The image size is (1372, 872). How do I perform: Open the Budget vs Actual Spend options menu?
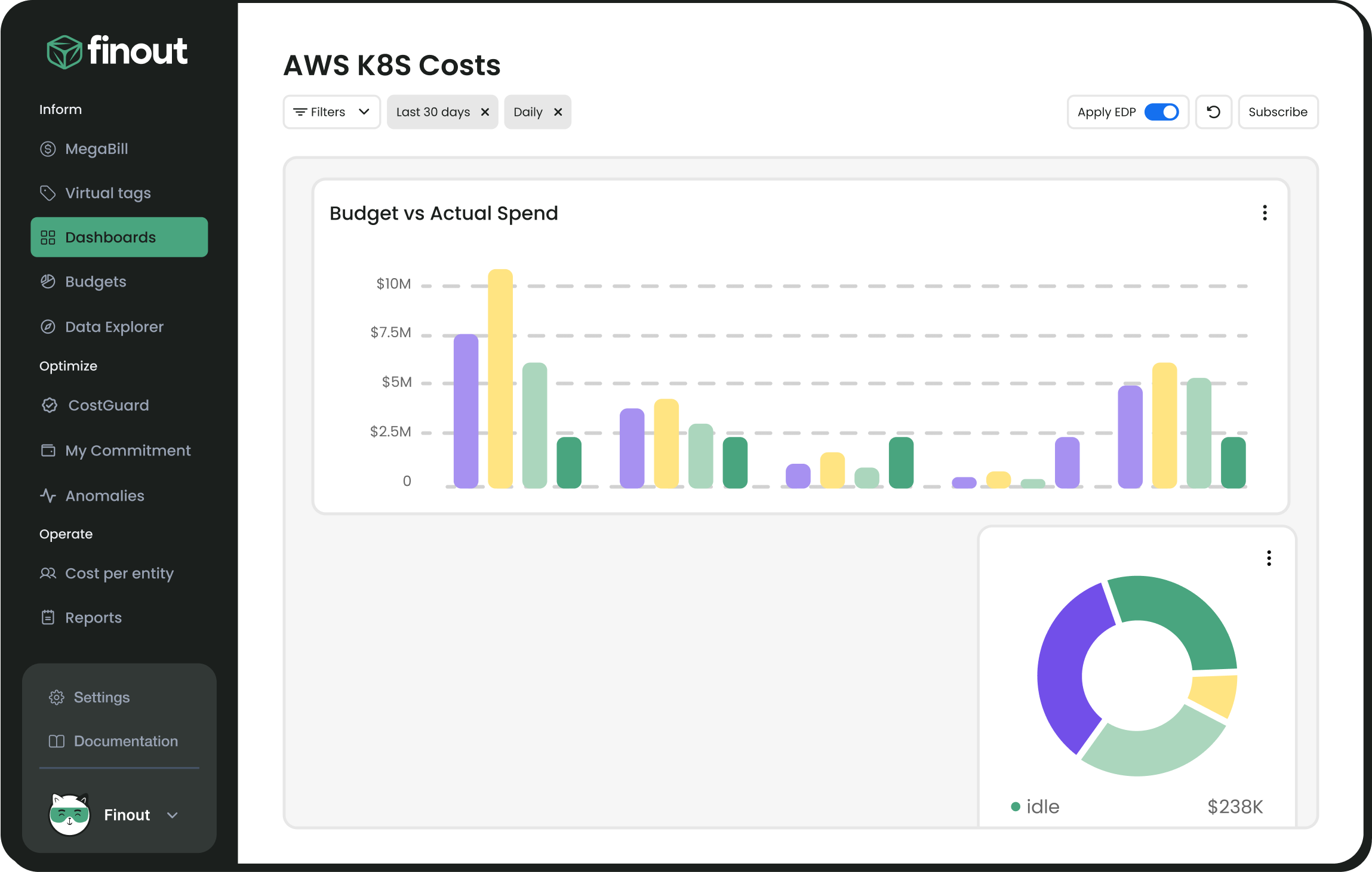click(1265, 213)
